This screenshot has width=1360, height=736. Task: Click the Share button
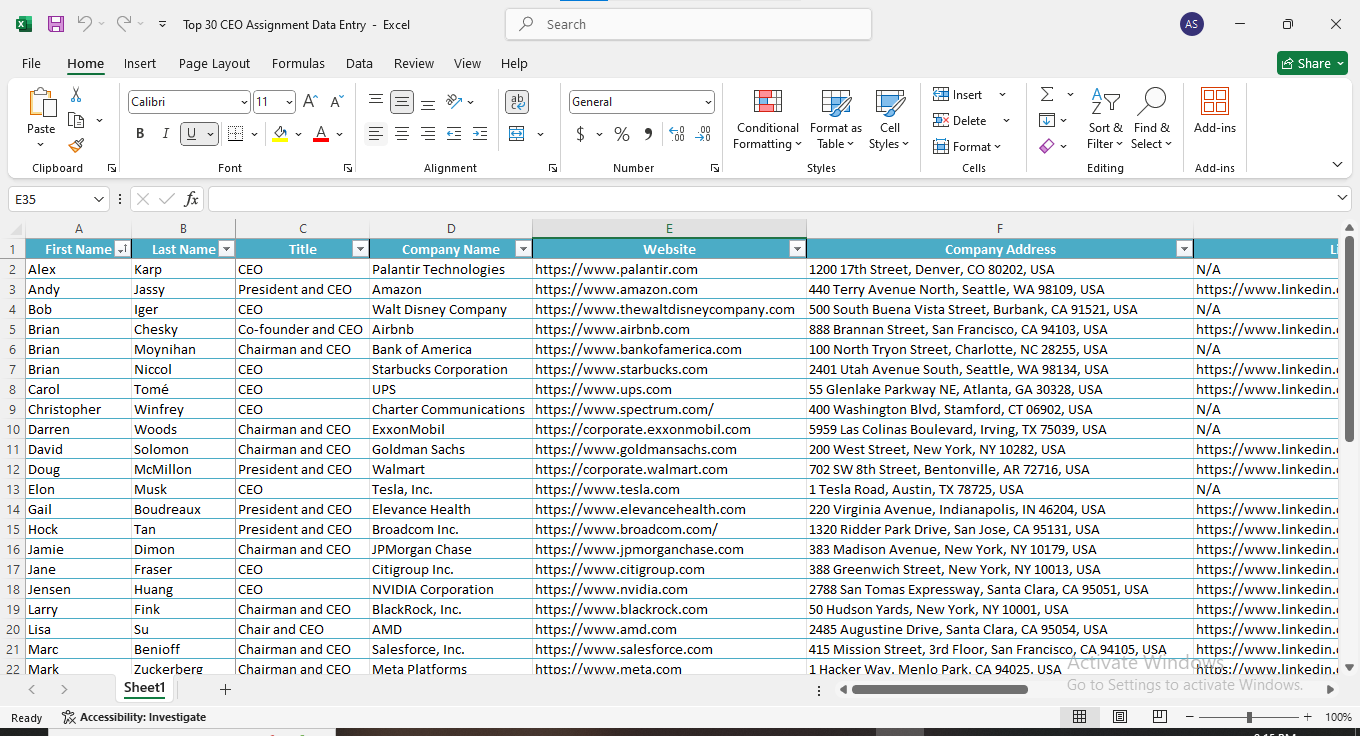[x=1312, y=63]
